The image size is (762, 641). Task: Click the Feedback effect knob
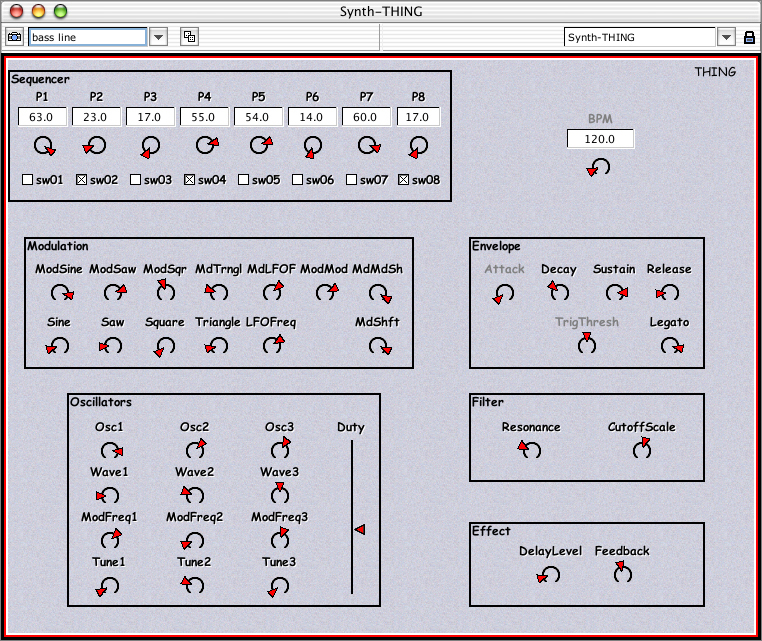click(x=622, y=572)
